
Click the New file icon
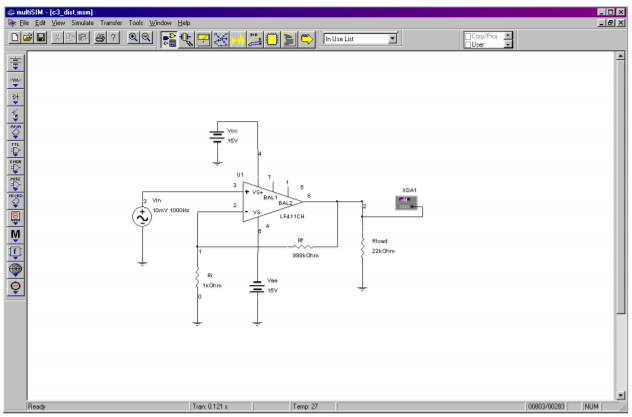tap(15, 38)
